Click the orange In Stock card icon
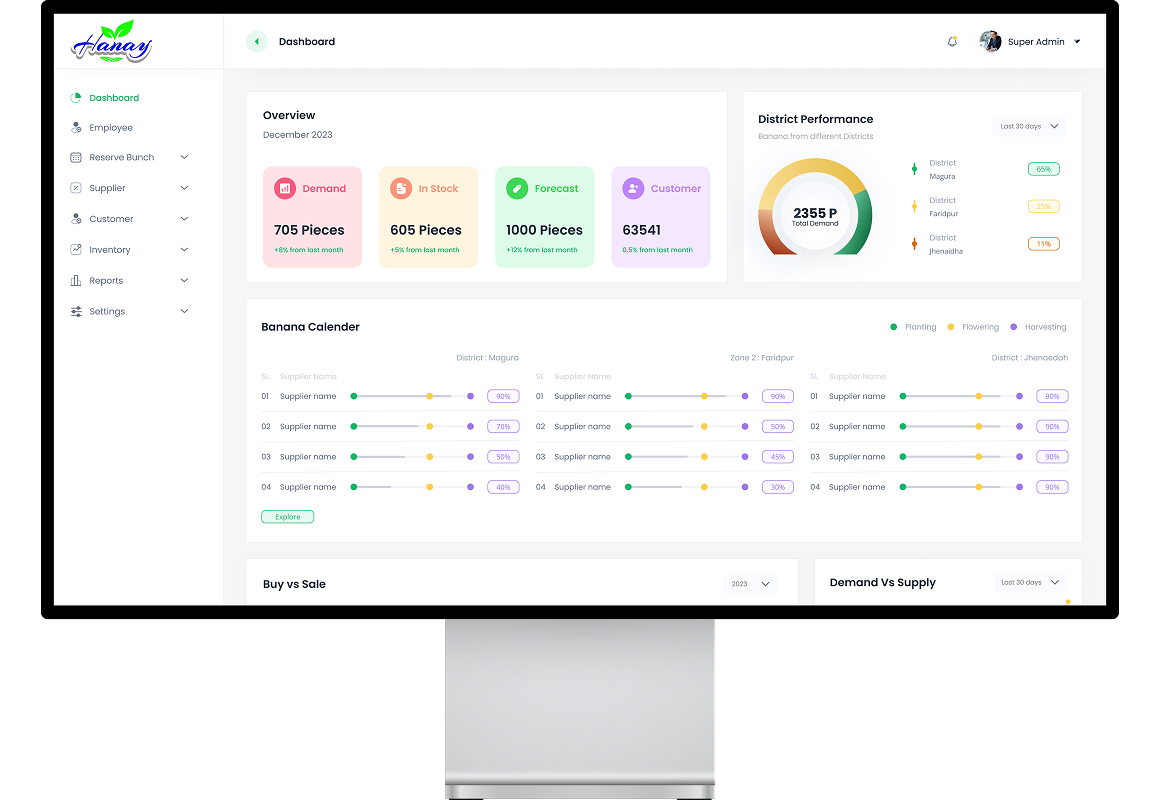The image size is (1160, 800). click(401, 188)
